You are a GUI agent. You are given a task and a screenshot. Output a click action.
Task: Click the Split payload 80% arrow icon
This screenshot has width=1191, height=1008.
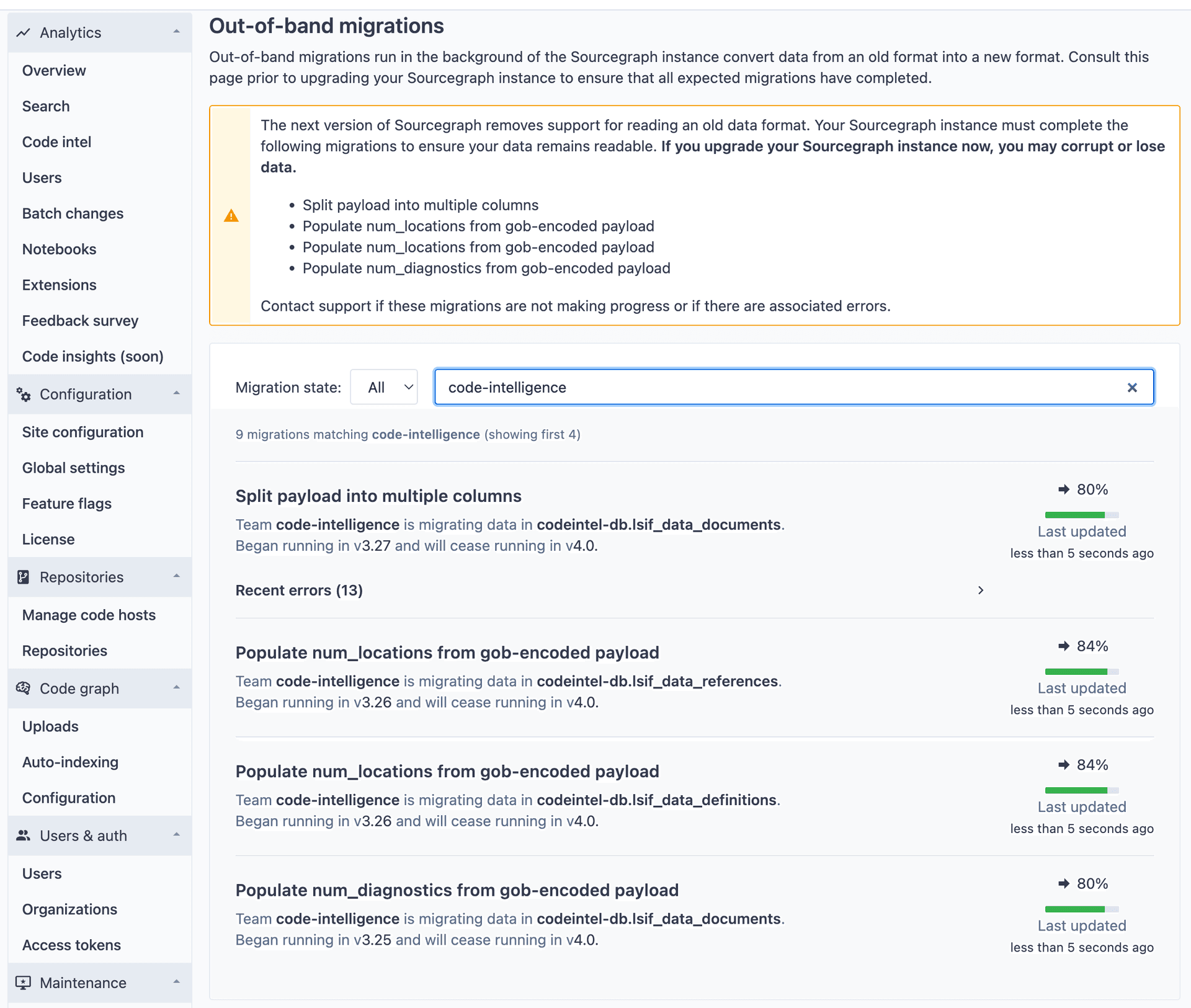point(1064,489)
